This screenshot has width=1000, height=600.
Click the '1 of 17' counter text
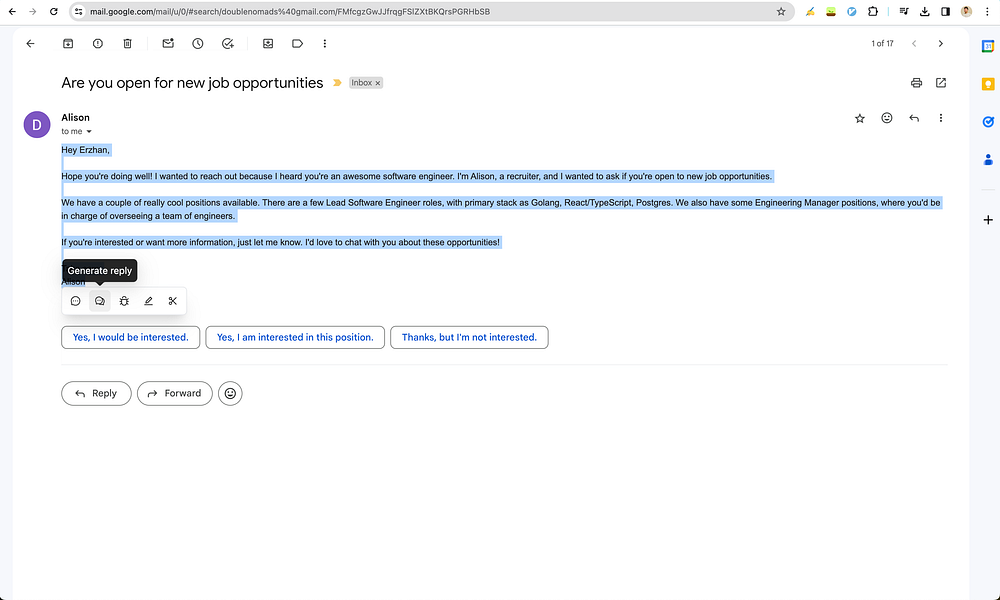tap(882, 43)
